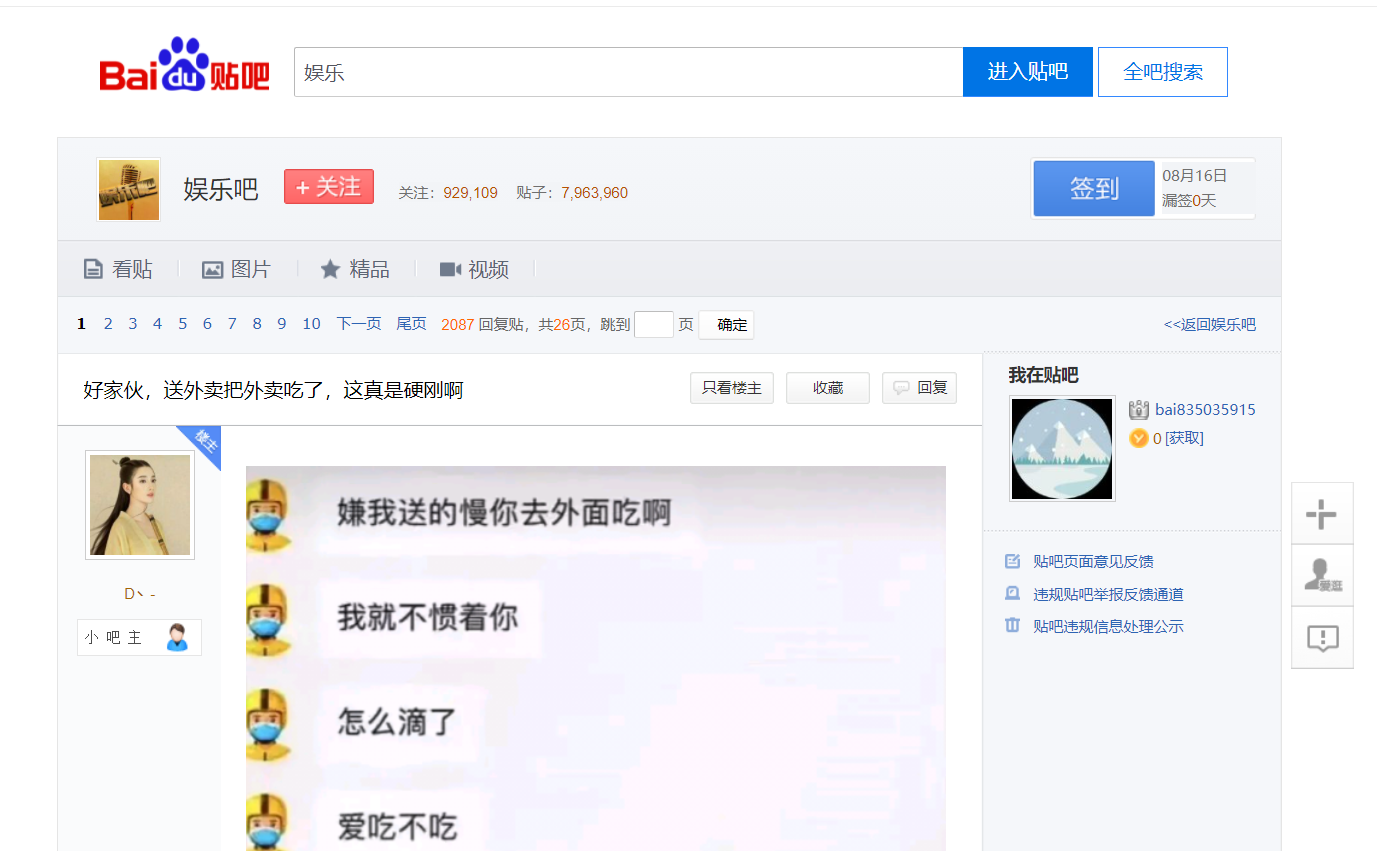Open the original poster's avatar

[x=140, y=505]
